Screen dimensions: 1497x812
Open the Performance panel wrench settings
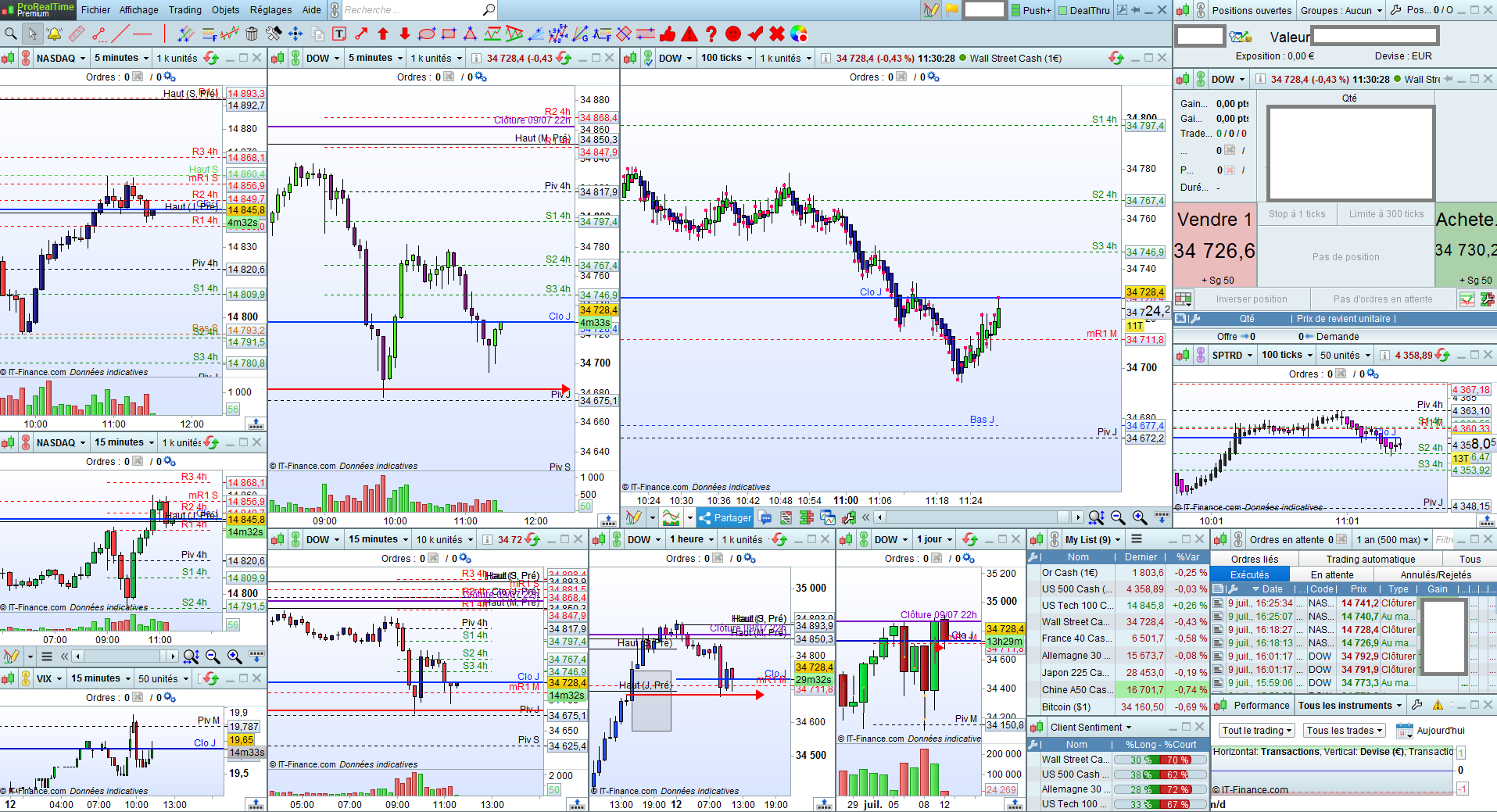pos(1416,705)
